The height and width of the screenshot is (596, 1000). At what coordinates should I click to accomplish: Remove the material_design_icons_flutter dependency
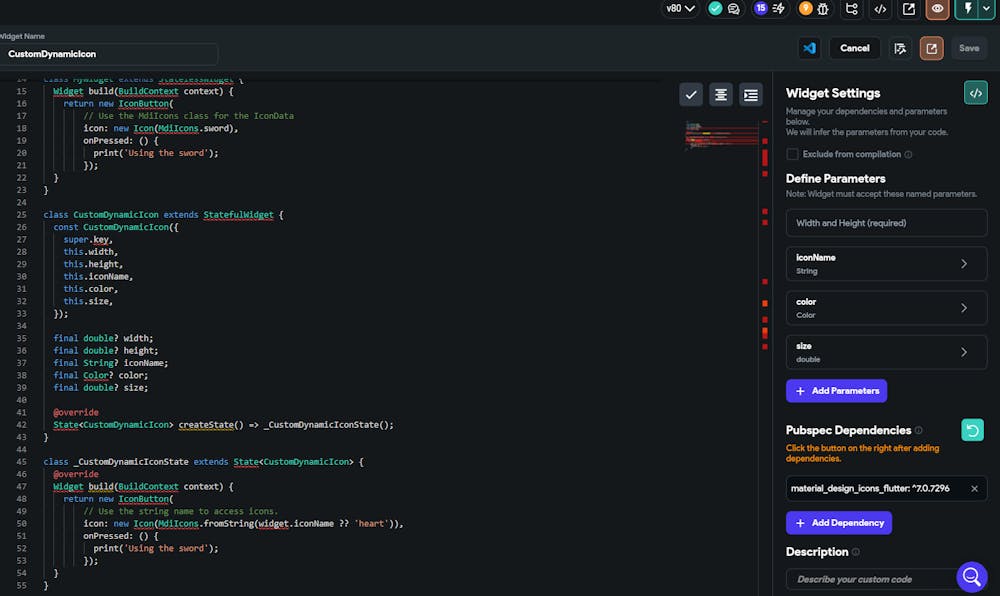[x=974, y=488]
